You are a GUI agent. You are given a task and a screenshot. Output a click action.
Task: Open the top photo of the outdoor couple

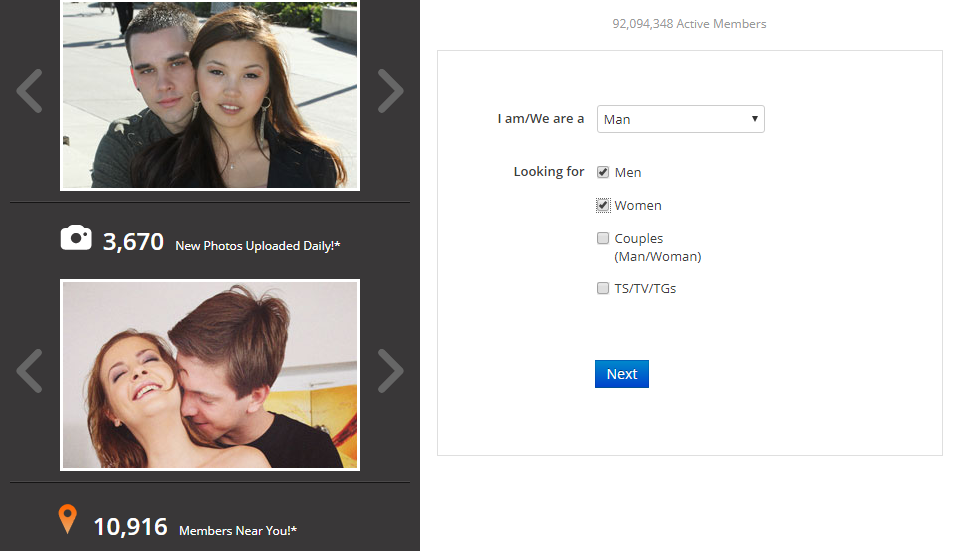click(210, 95)
